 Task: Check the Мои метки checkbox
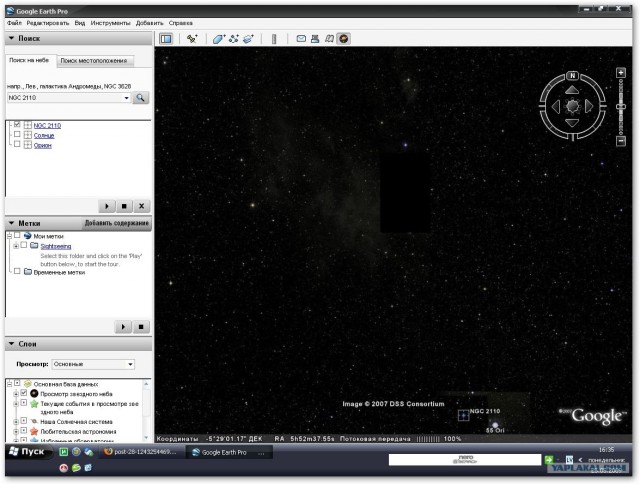pos(17,235)
